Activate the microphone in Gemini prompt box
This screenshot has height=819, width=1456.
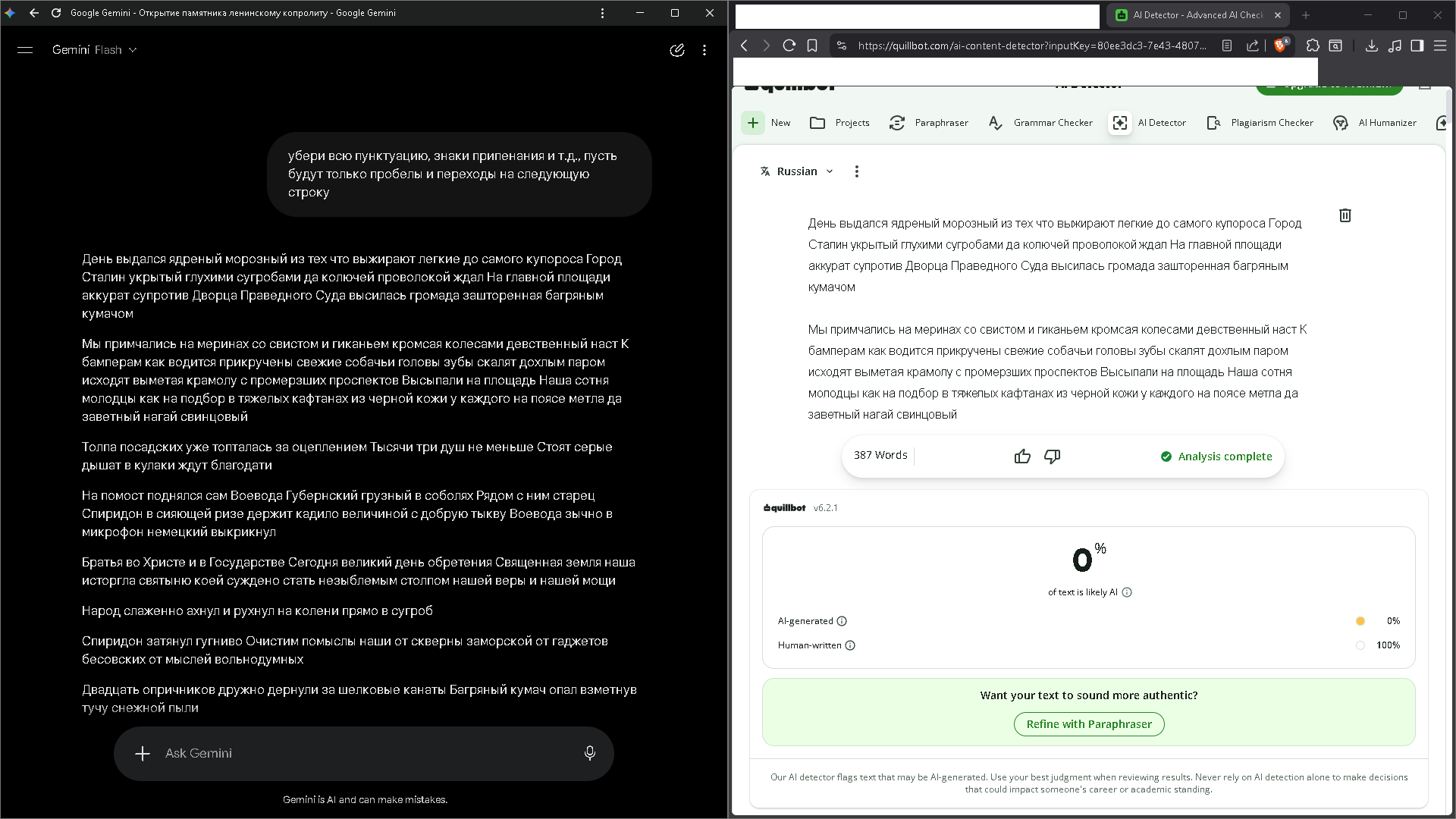click(x=590, y=753)
